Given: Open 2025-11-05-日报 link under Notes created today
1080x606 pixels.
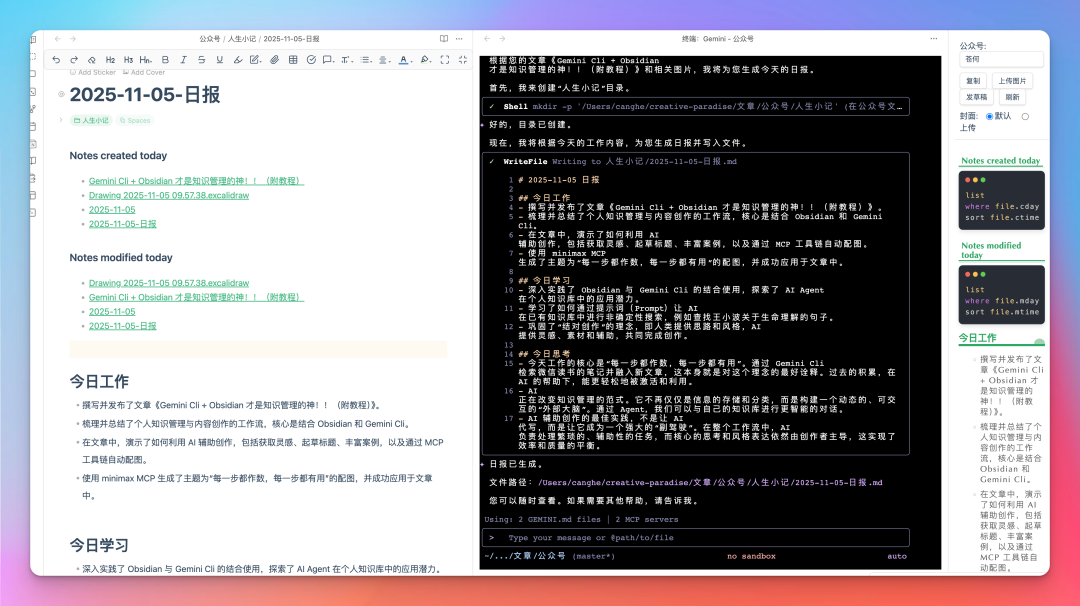Looking at the screenshot, I should [x=123, y=224].
